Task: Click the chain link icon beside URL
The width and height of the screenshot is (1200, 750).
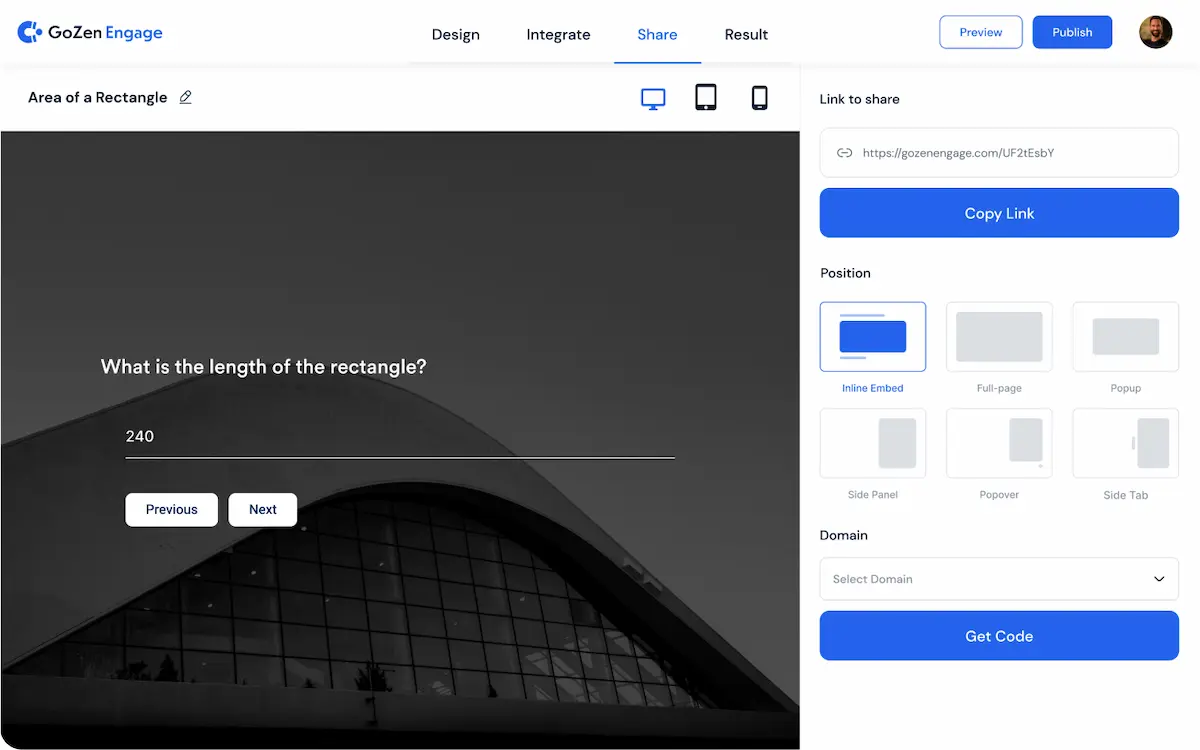Action: point(844,153)
